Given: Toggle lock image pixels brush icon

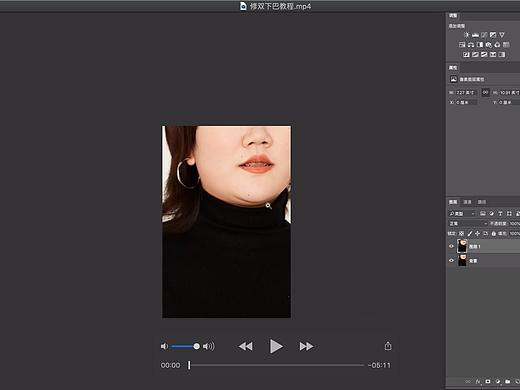Looking at the screenshot, I should tap(470, 234).
